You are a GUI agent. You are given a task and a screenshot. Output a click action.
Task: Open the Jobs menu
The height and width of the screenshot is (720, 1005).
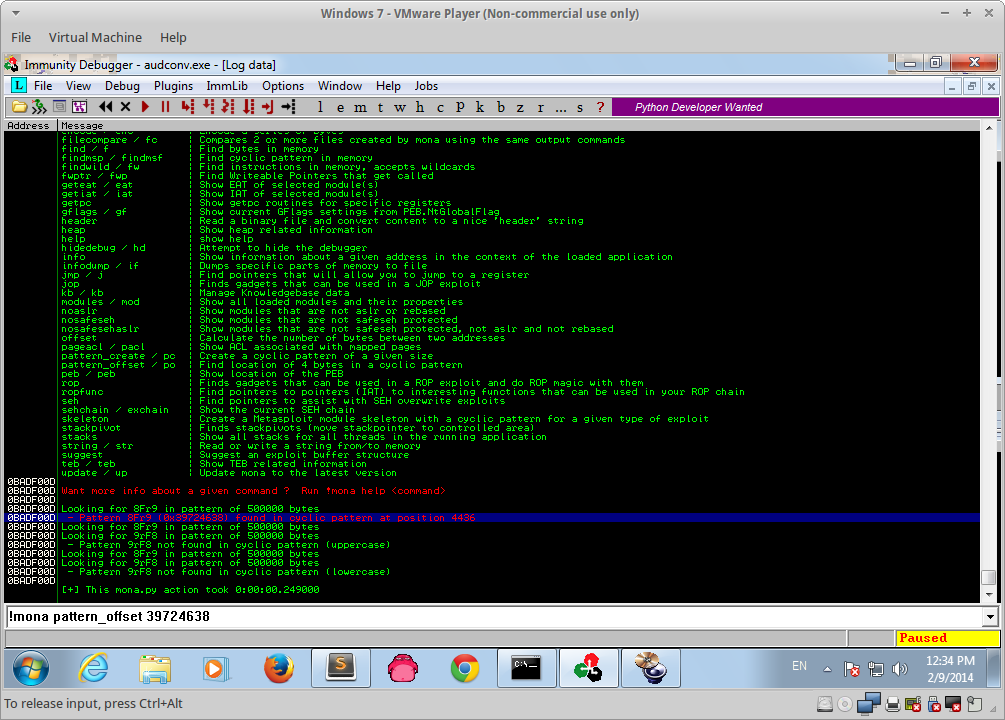coord(426,86)
